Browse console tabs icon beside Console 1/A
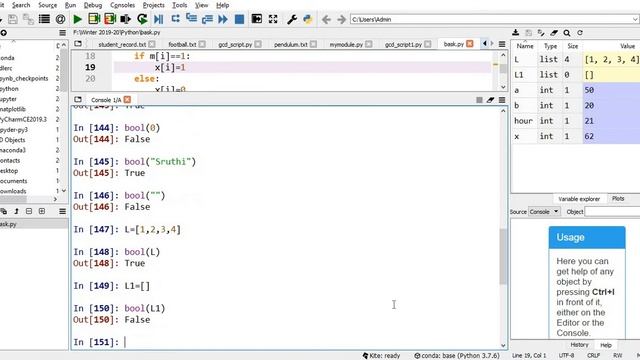Viewport: 640px width, 360px height. coord(78,100)
